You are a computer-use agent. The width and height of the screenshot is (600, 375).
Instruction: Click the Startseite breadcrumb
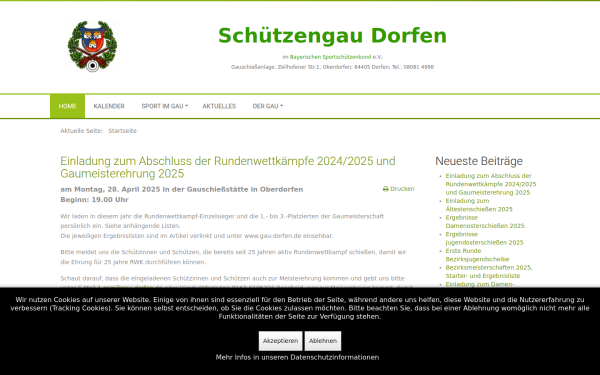(122, 131)
